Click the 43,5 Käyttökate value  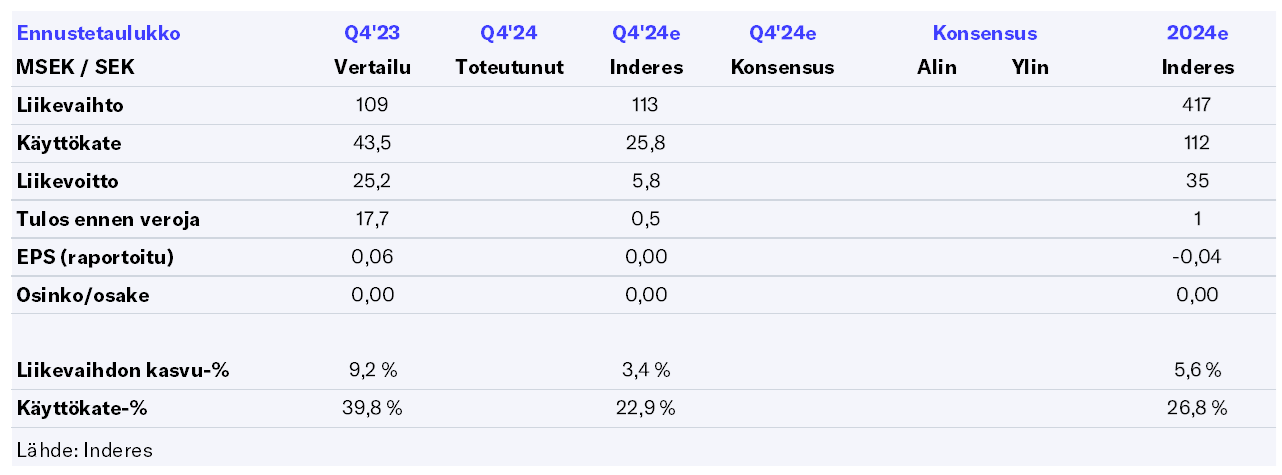pyautogui.click(x=372, y=143)
